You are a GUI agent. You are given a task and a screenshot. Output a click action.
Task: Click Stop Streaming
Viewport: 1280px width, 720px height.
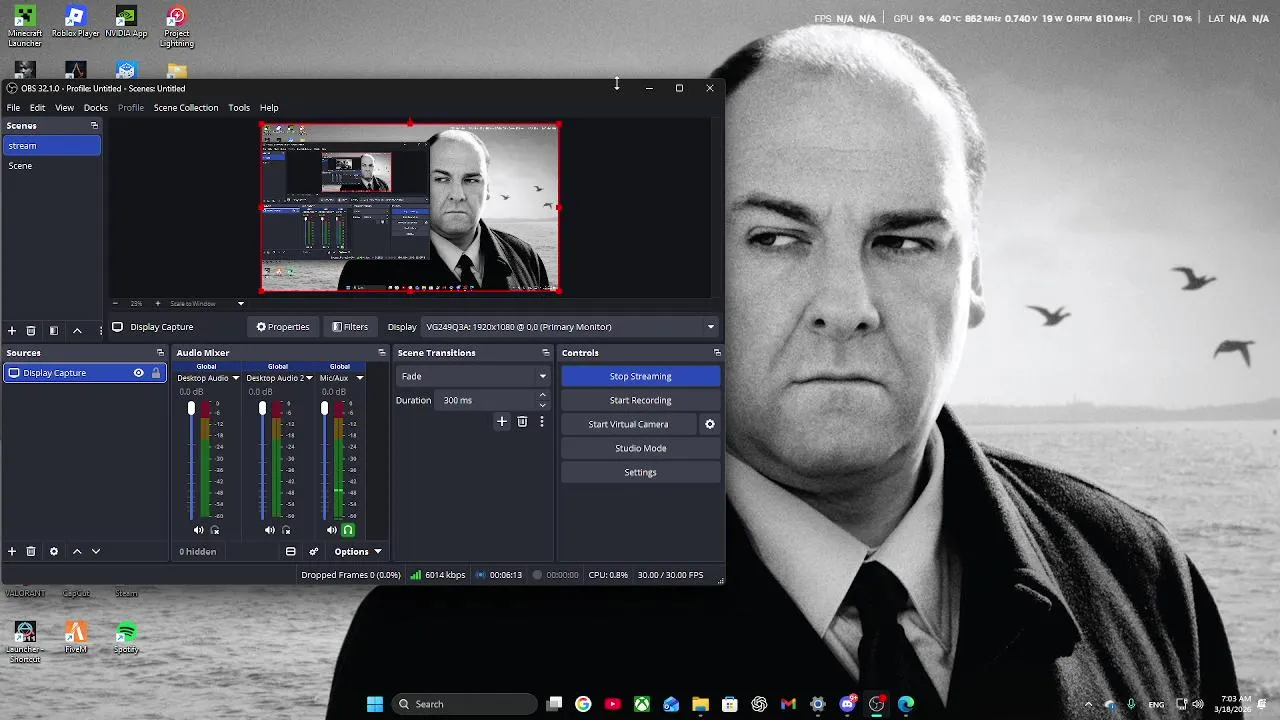(640, 376)
